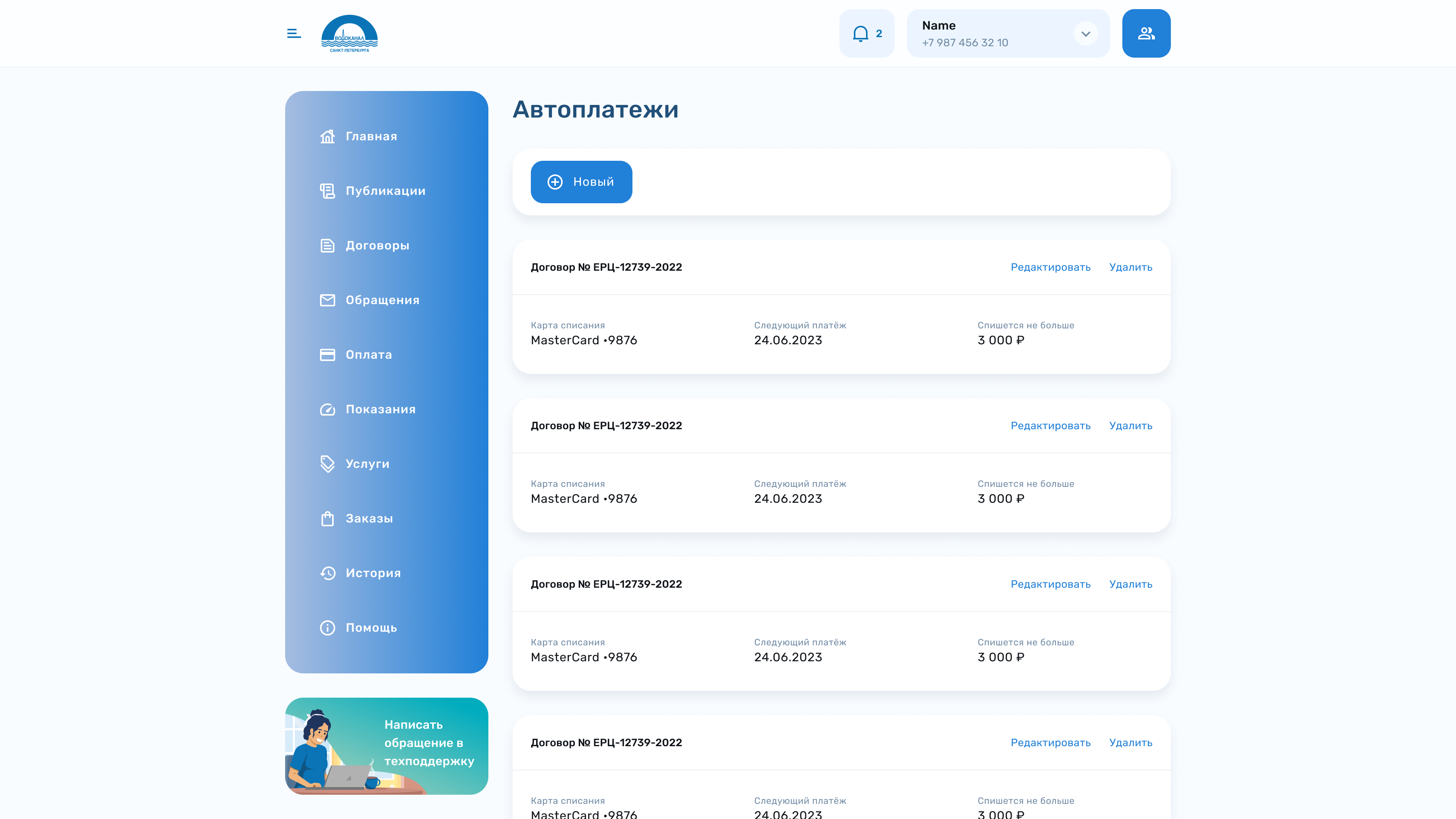Click the house icon for Главная
The height and width of the screenshot is (819, 1456).
pyautogui.click(x=327, y=136)
